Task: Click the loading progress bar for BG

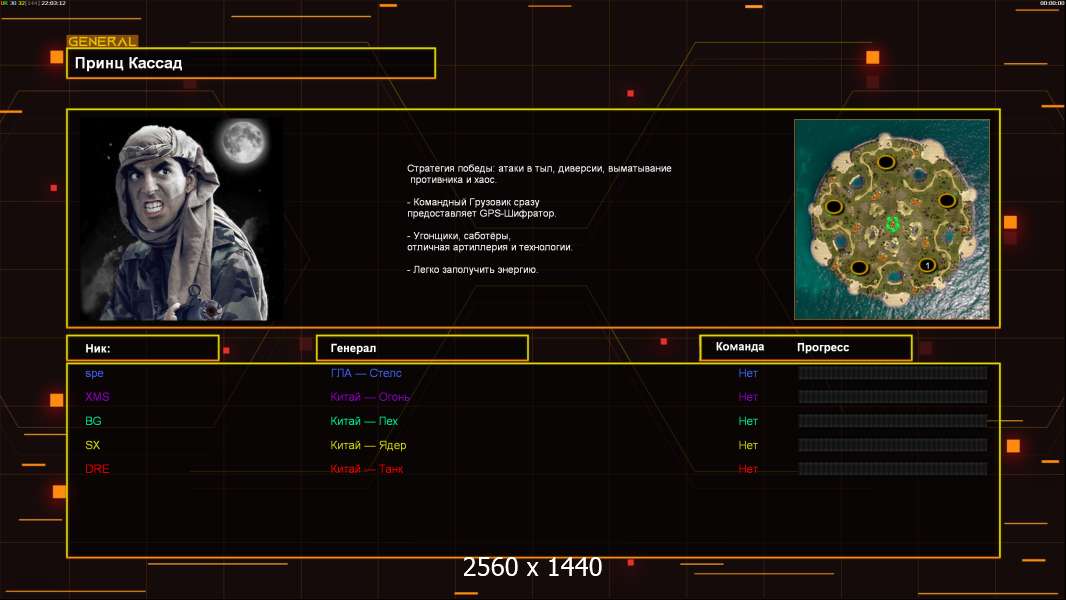Action: 893,421
